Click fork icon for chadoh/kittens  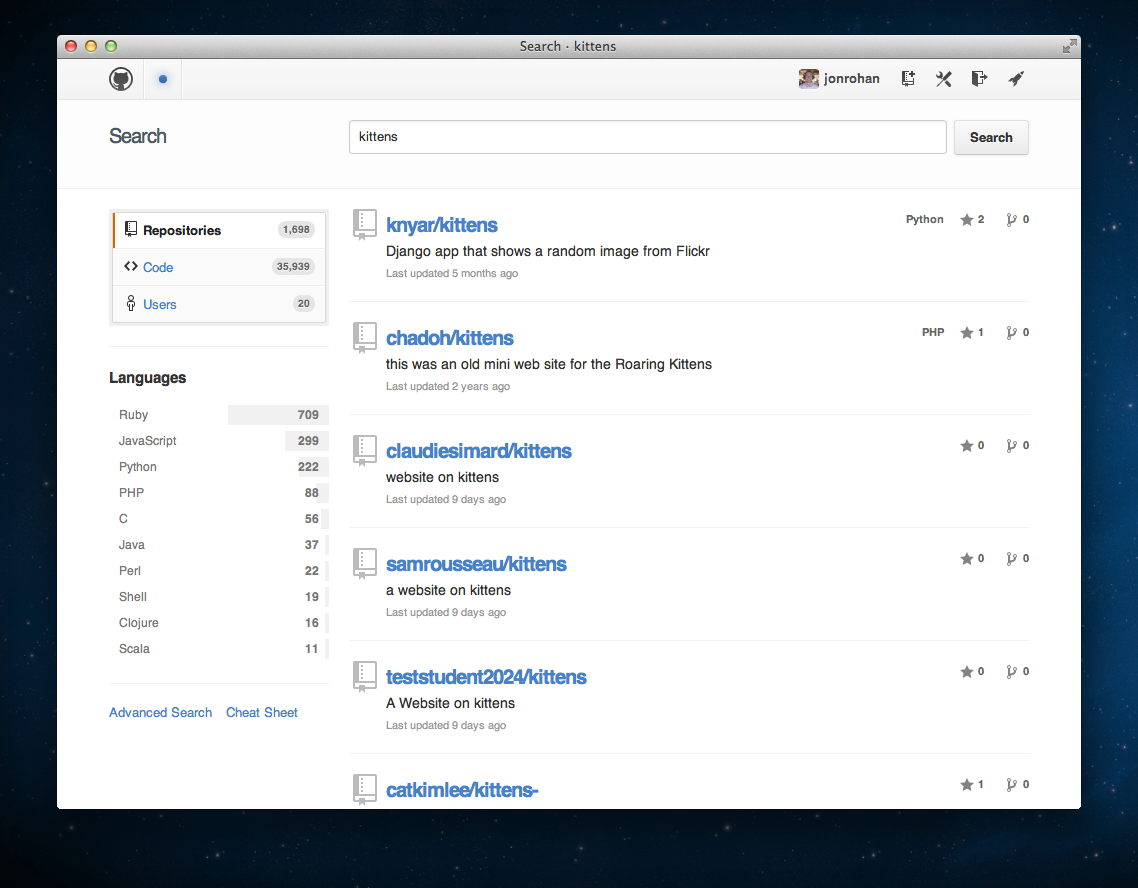click(x=1011, y=333)
